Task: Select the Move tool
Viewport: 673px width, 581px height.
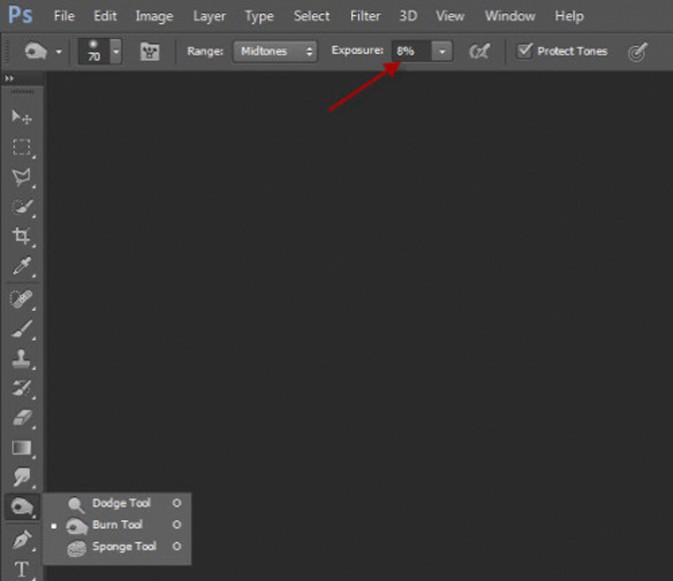Action: point(22,118)
